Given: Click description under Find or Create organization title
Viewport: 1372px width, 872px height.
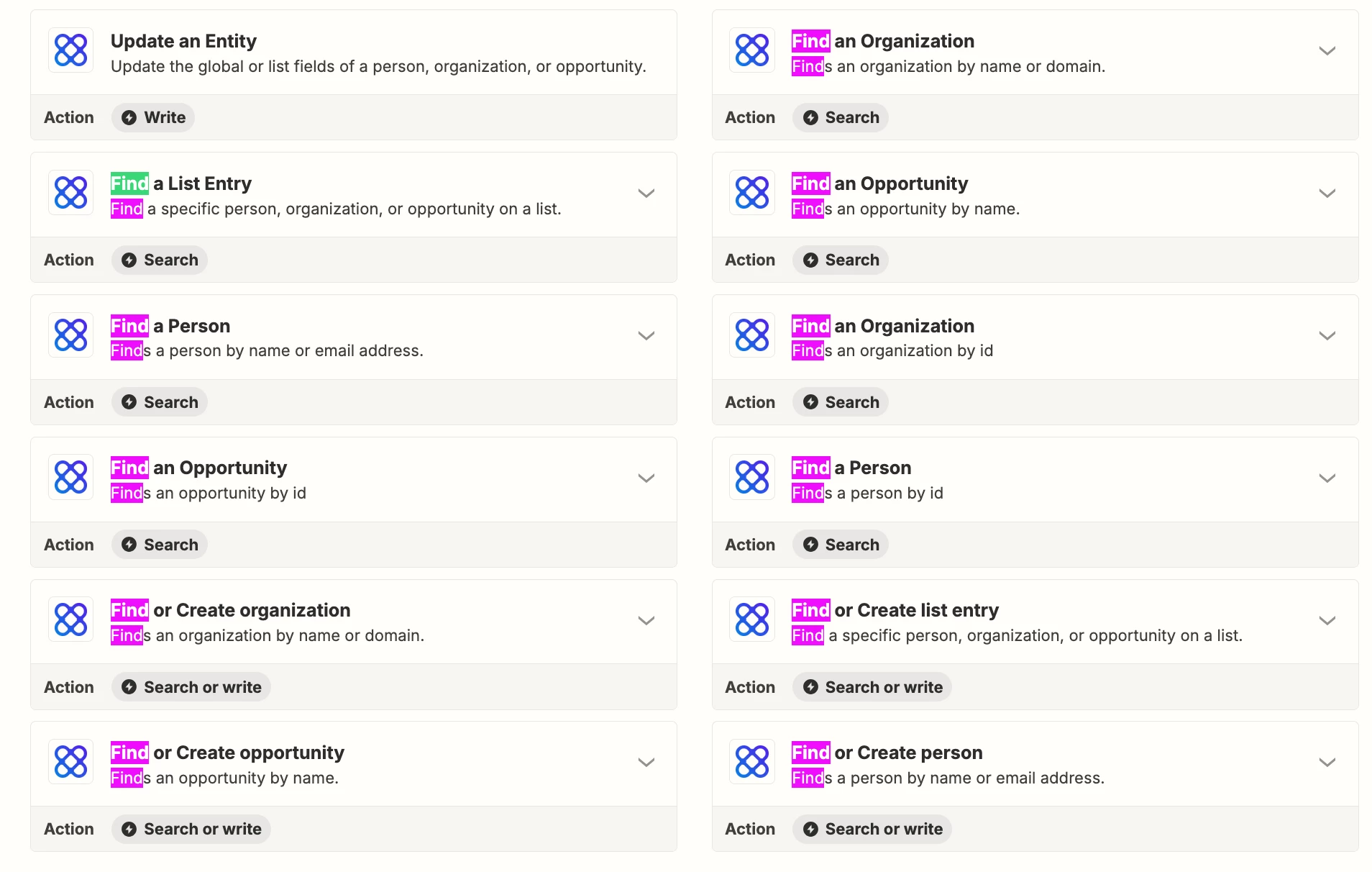Looking at the screenshot, I should point(267,635).
